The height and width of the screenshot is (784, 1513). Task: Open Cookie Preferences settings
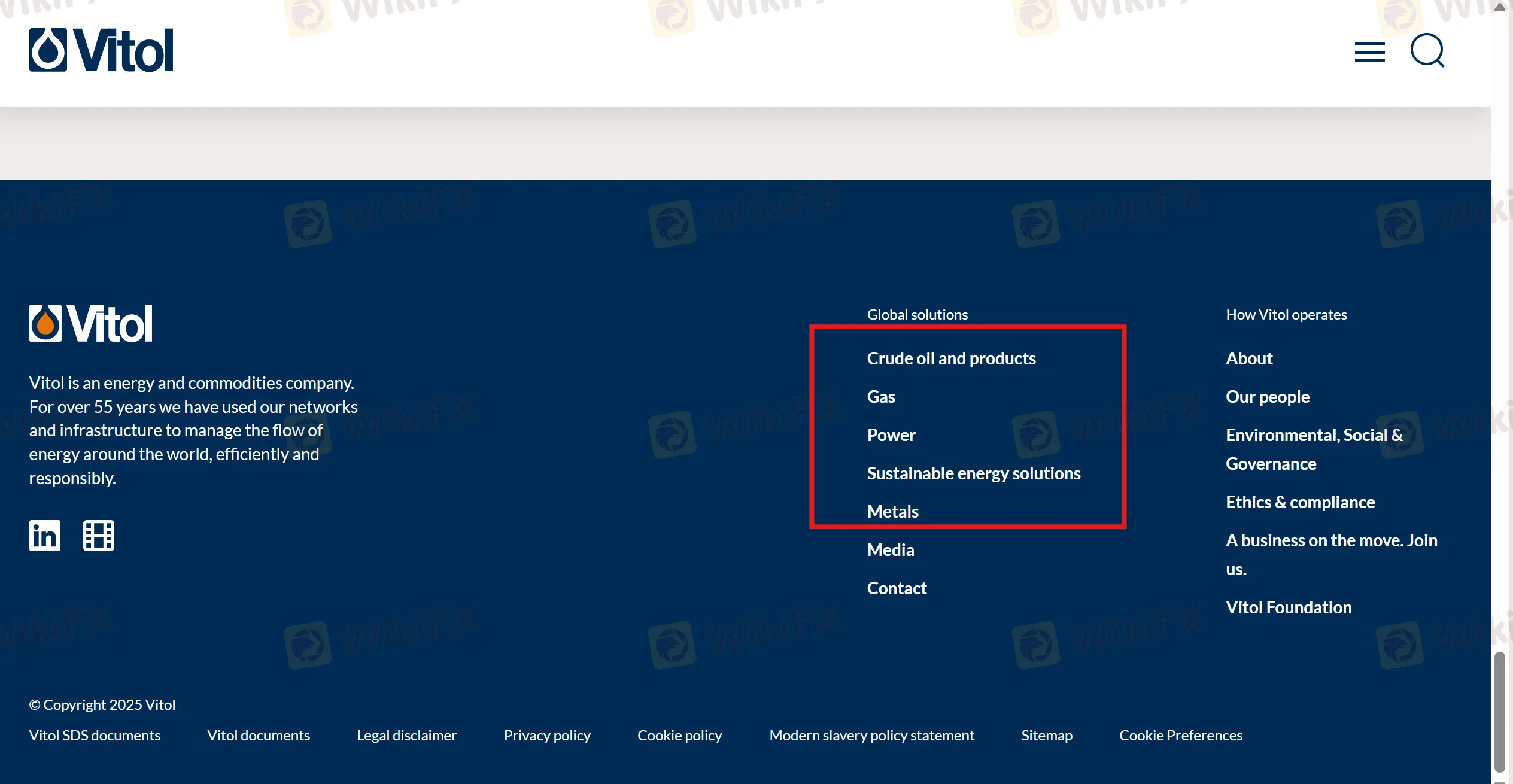pyautogui.click(x=1181, y=736)
